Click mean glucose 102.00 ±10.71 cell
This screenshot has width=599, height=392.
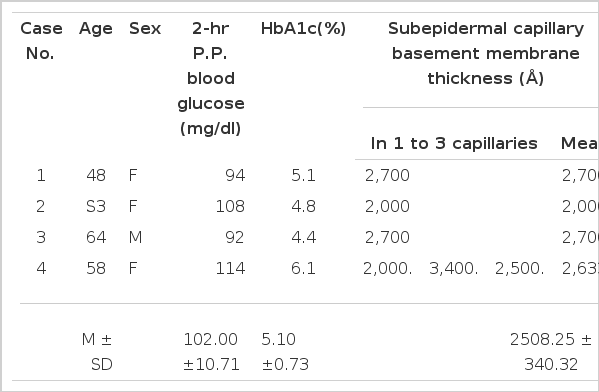click(211, 352)
